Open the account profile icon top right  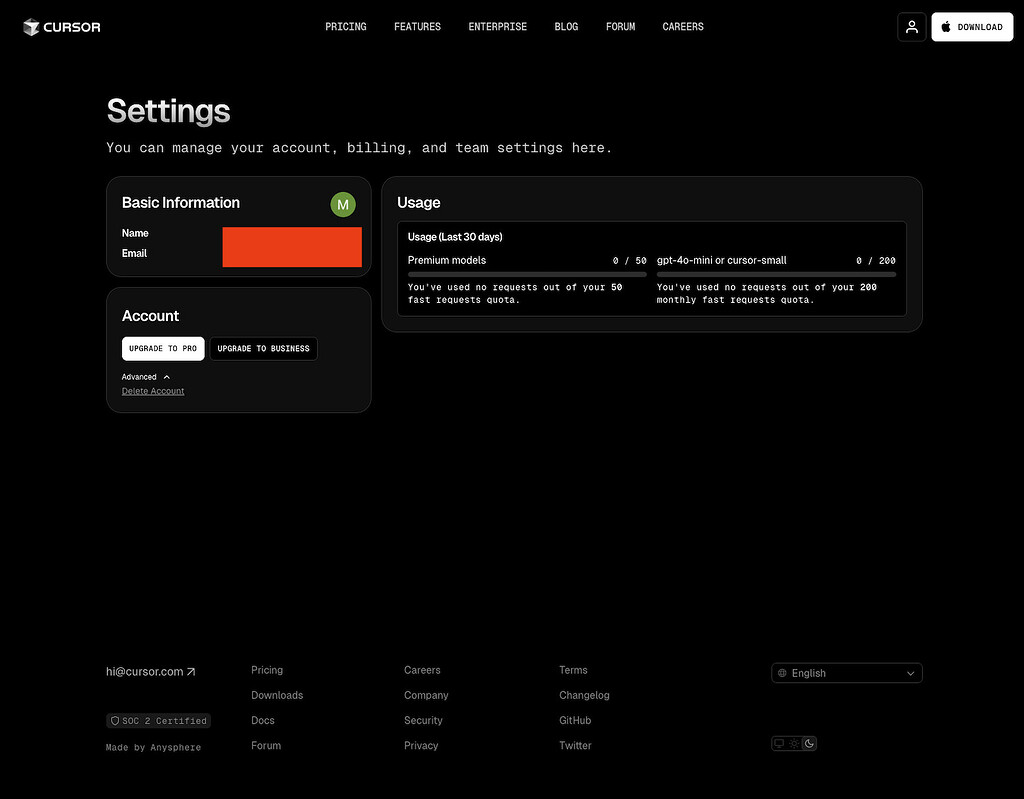(x=911, y=27)
